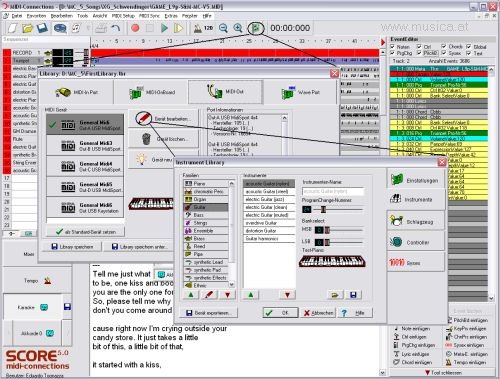Click the open folder icon beside the floppy disk, below TestPiano
This screenshot has height=379, width=500.
pos(335,295)
